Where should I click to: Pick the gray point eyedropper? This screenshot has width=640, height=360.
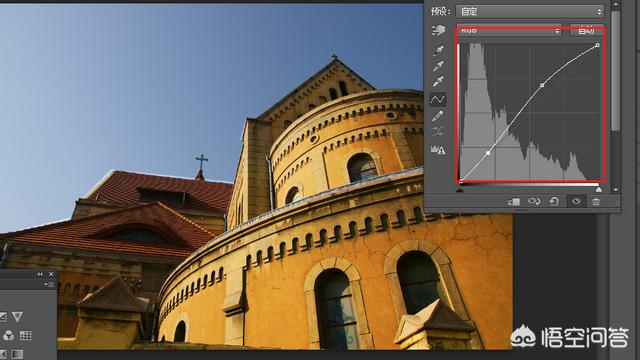(x=438, y=65)
